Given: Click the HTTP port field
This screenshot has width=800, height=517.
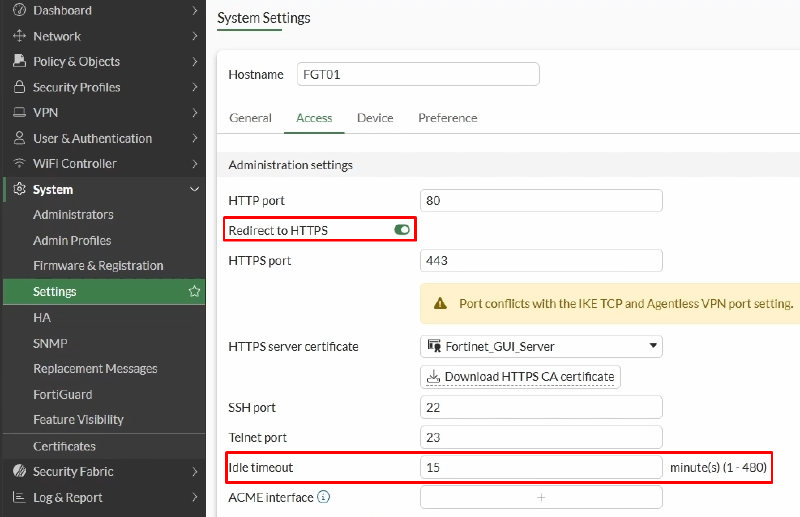Looking at the screenshot, I should [x=541, y=200].
